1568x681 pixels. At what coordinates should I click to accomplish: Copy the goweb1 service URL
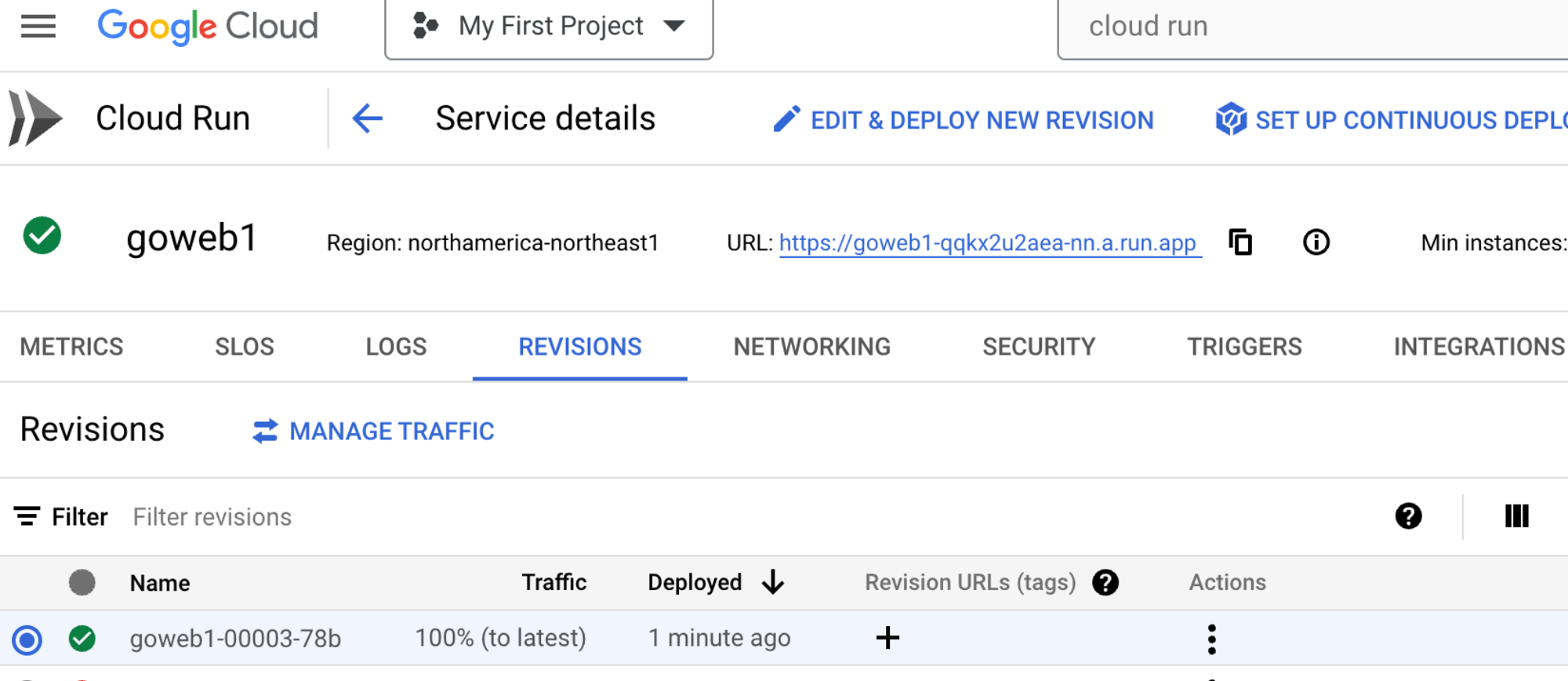pyautogui.click(x=1240, y=242)
